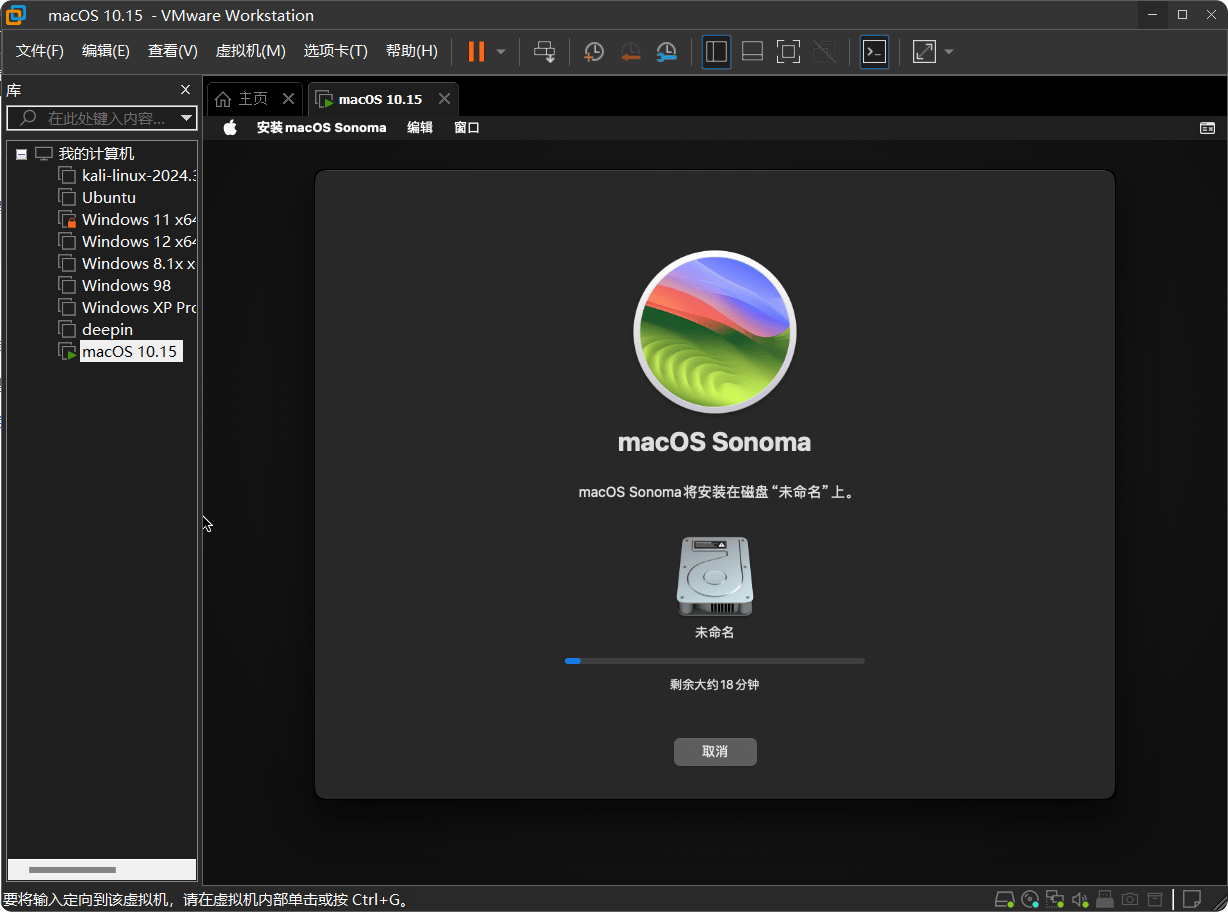Image resolution: width=1228 pixels, height=912 pixels.
Task: Click the sound device status icon
Action: click(x=1080, y=899)
